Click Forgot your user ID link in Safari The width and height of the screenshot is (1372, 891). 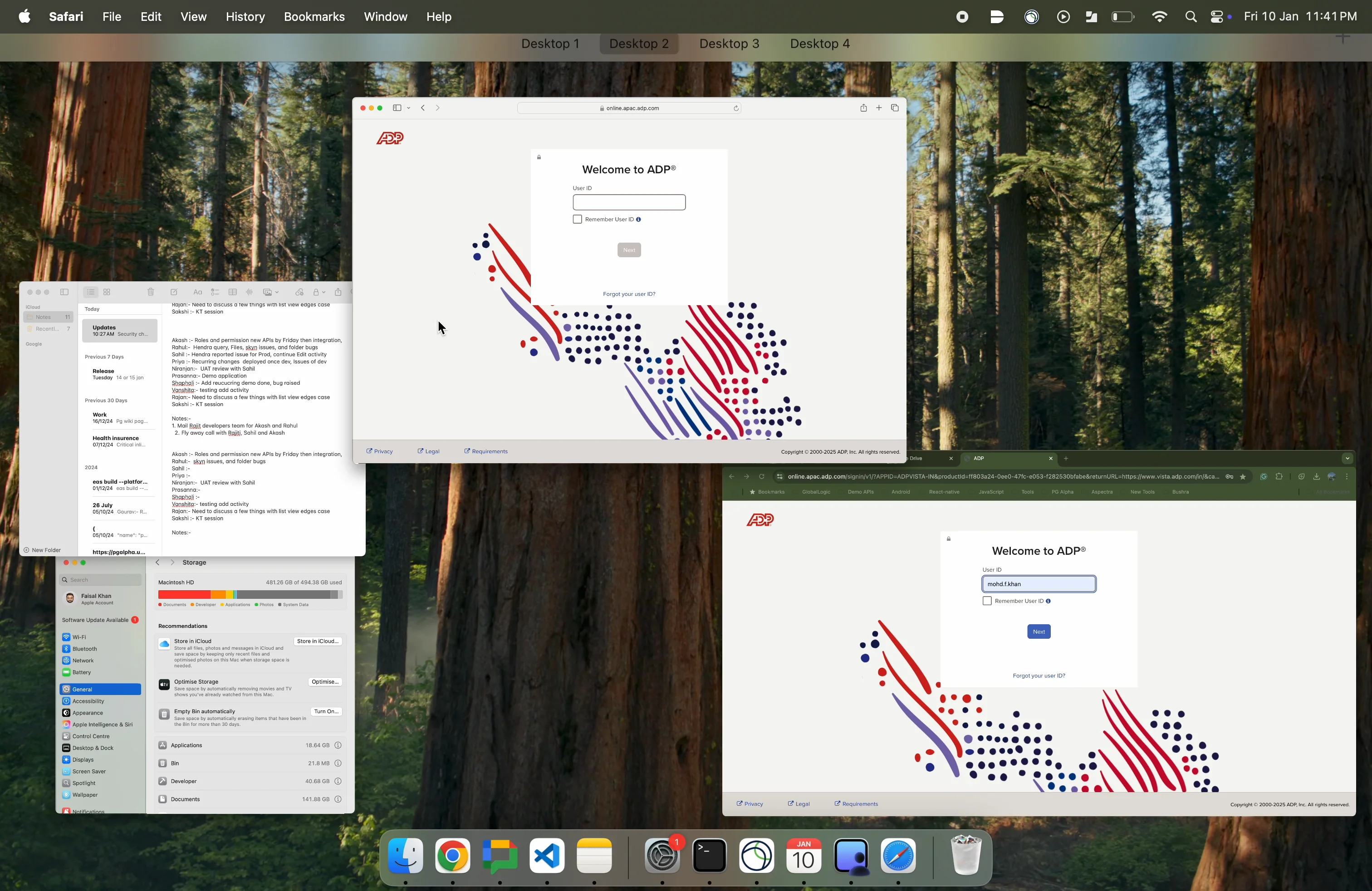(629, 294)
